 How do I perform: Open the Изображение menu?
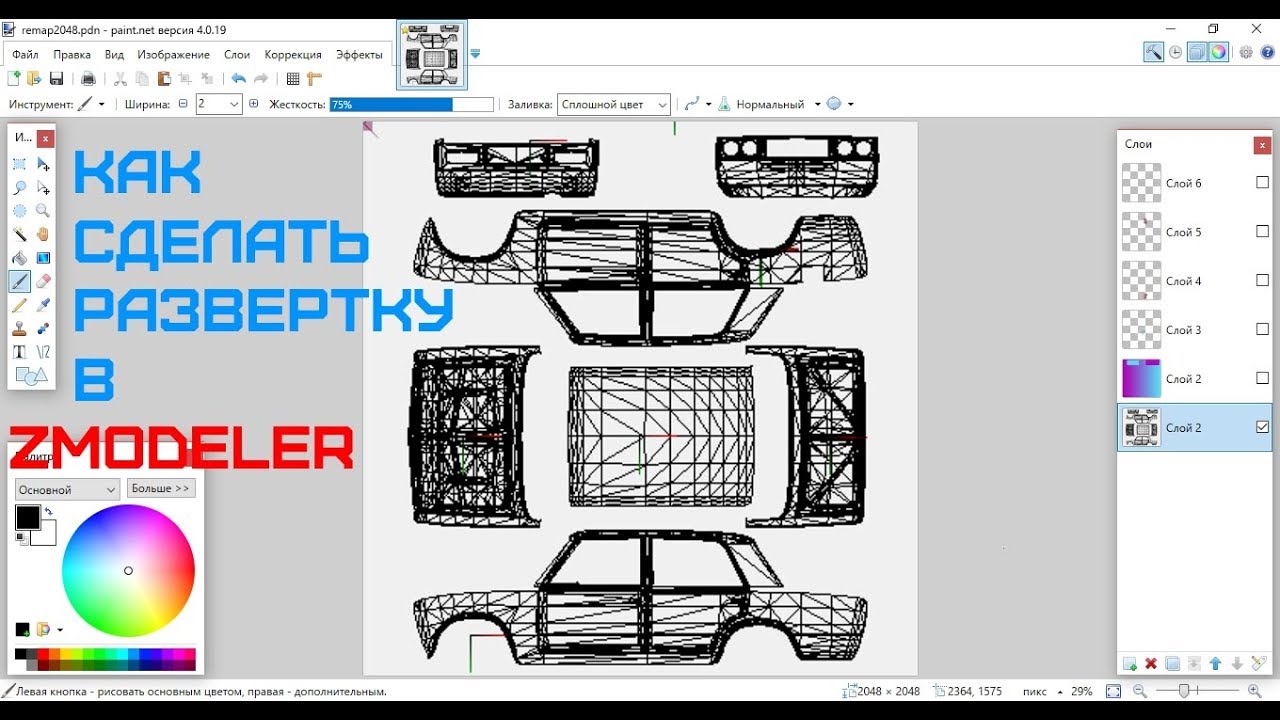[x=174, y=55]
